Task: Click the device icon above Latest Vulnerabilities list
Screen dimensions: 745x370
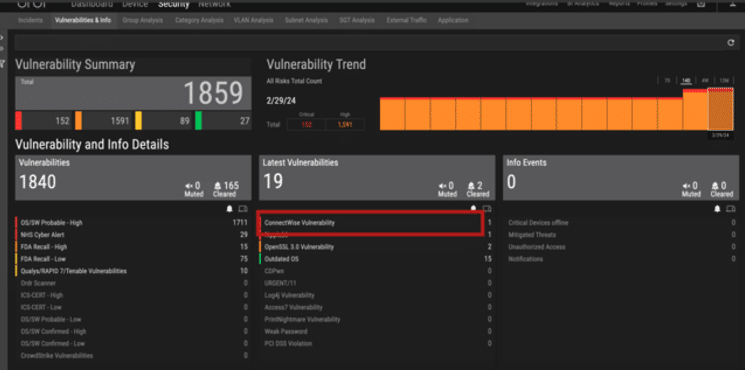Action: click(487, 209)
